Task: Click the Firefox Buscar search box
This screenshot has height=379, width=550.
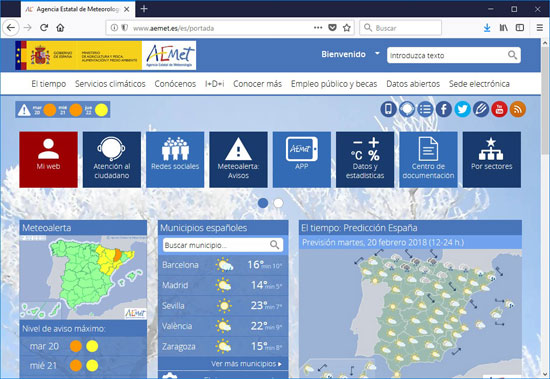Action: click(x=400, y=28)
